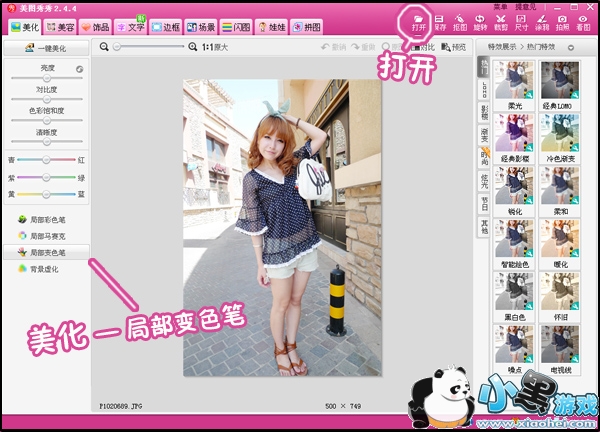Choose 局部变色笔 recolor pen
Image resolution: width=600 pixels, height=432 pixels.
[x=46, y=252]
